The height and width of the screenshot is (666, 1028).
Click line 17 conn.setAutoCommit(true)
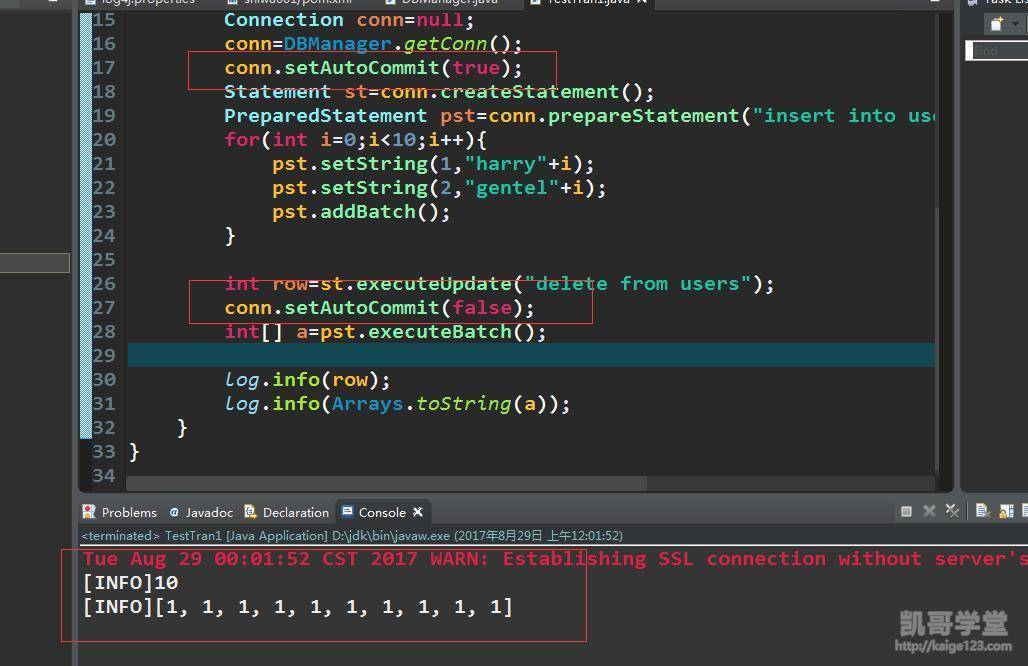tap(373, 68)
